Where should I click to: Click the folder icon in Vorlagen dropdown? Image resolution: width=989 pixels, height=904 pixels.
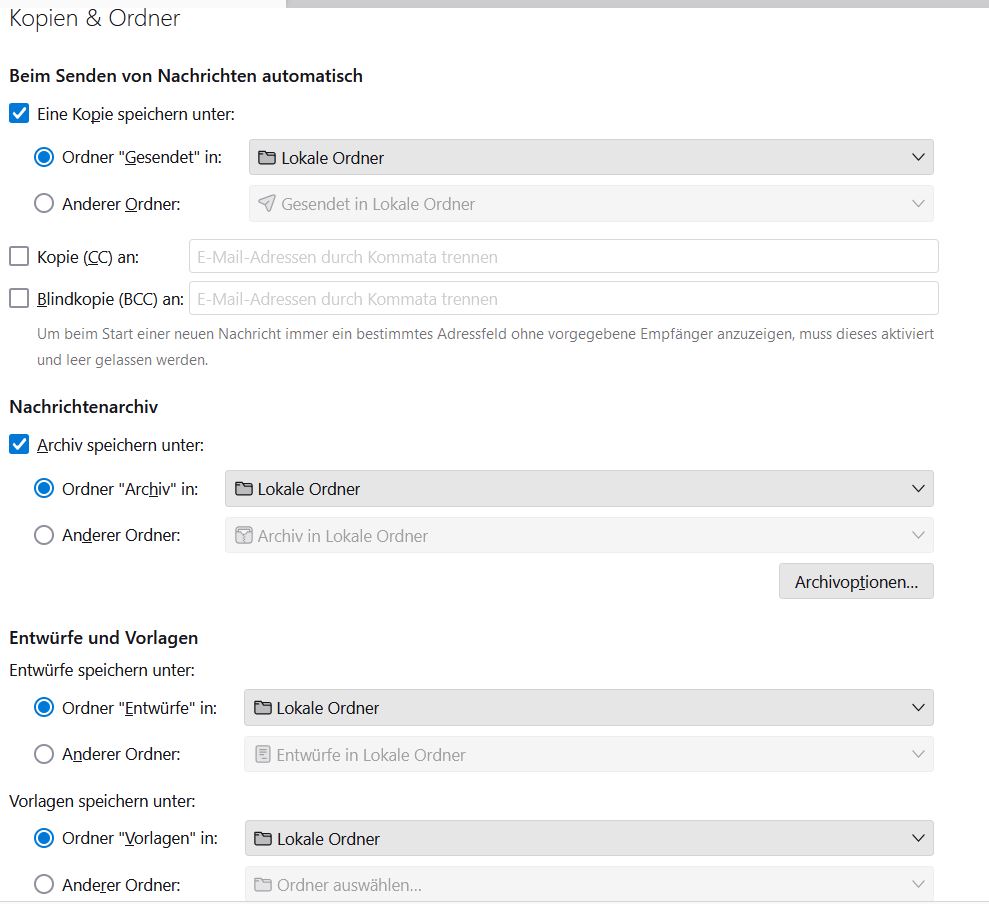(x=262, y=838)
